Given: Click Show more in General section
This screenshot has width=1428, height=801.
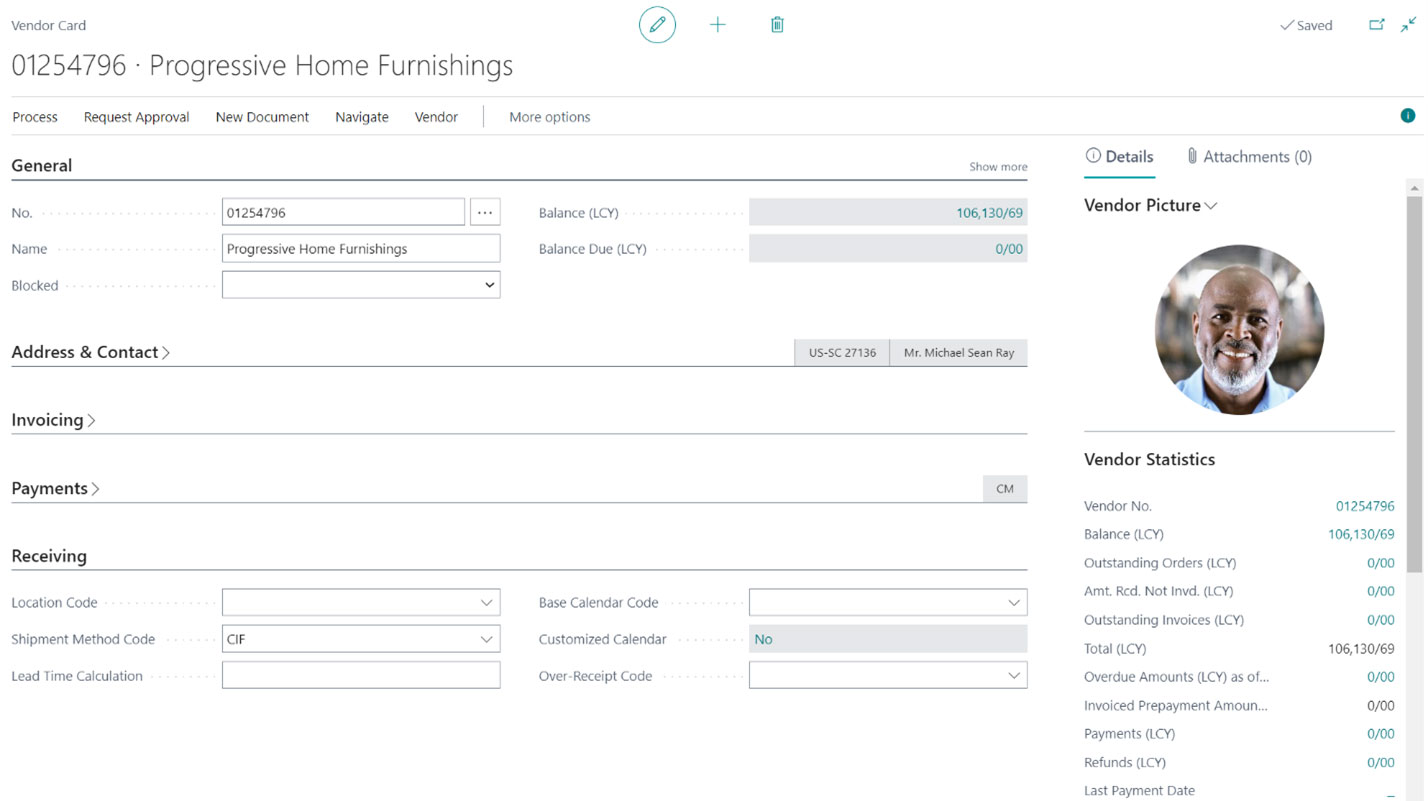Looking at the screenshot, I should (x=997, y=167).
